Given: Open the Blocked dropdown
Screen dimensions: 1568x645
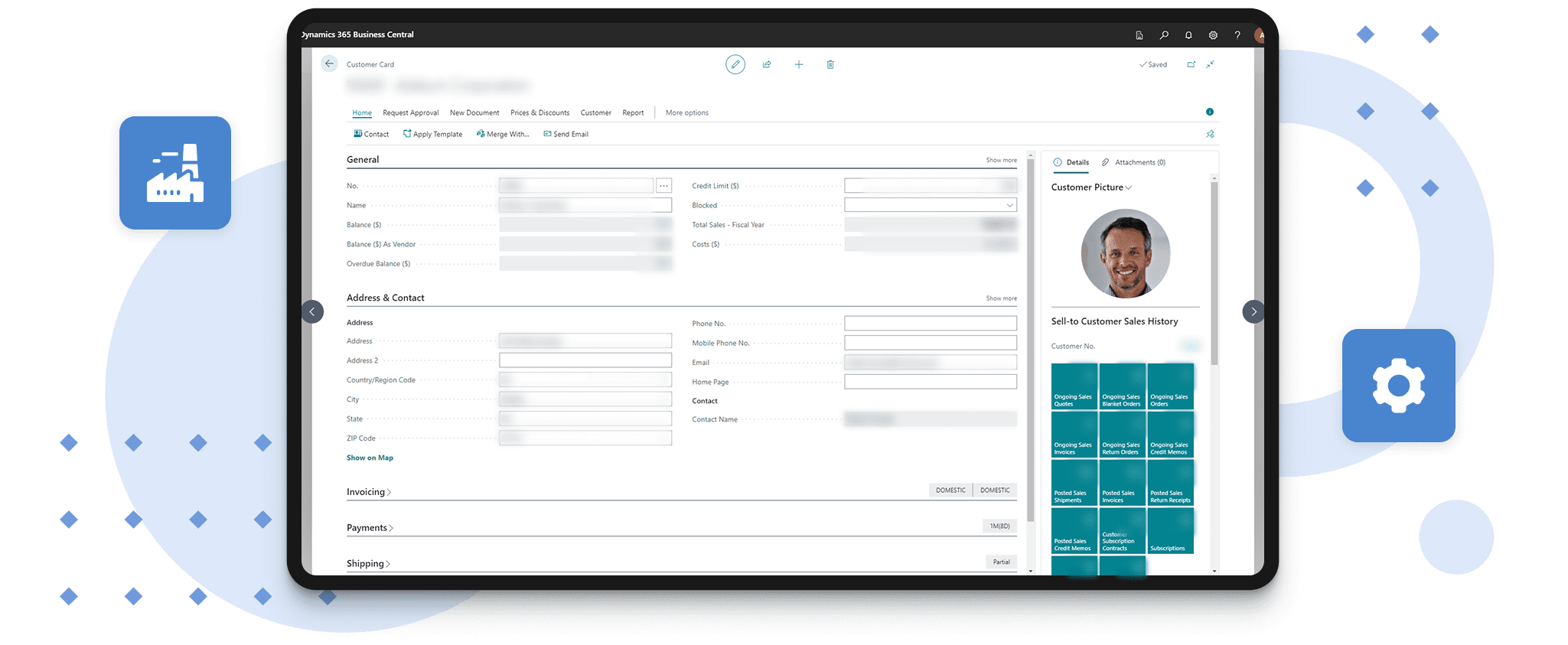Looking at the screenshot, I should click(x=931, y=205).
